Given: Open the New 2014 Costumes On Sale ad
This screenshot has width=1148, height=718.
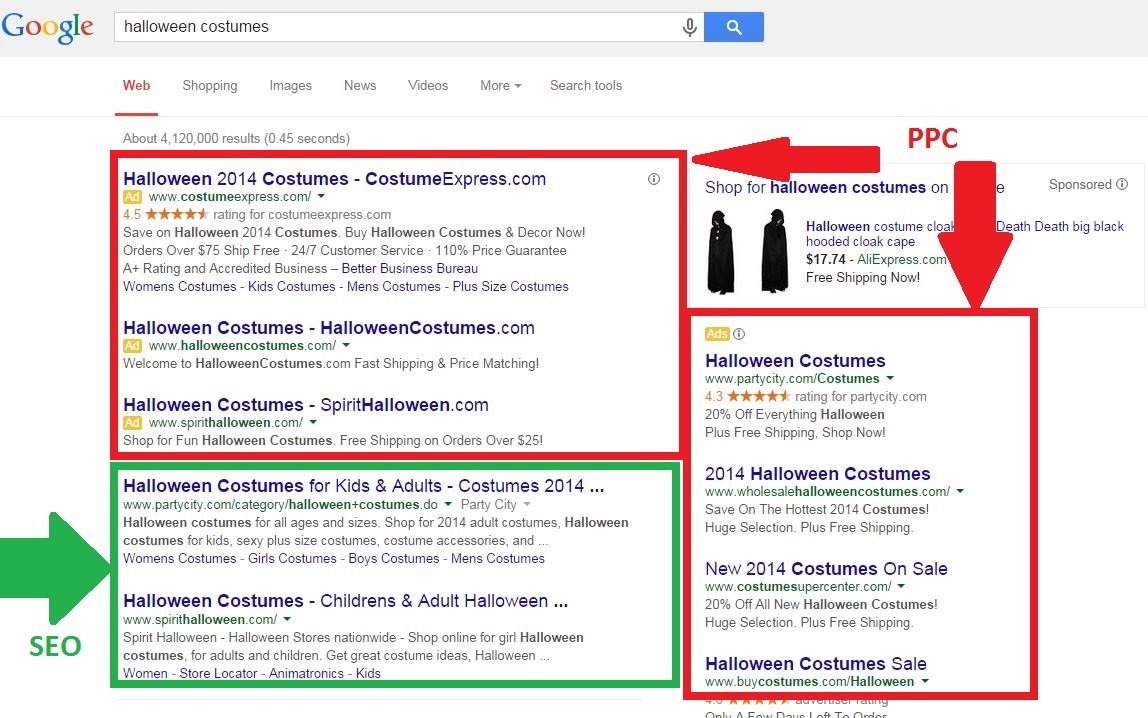Looking at the screenshot, I should [x=826, y=568].
